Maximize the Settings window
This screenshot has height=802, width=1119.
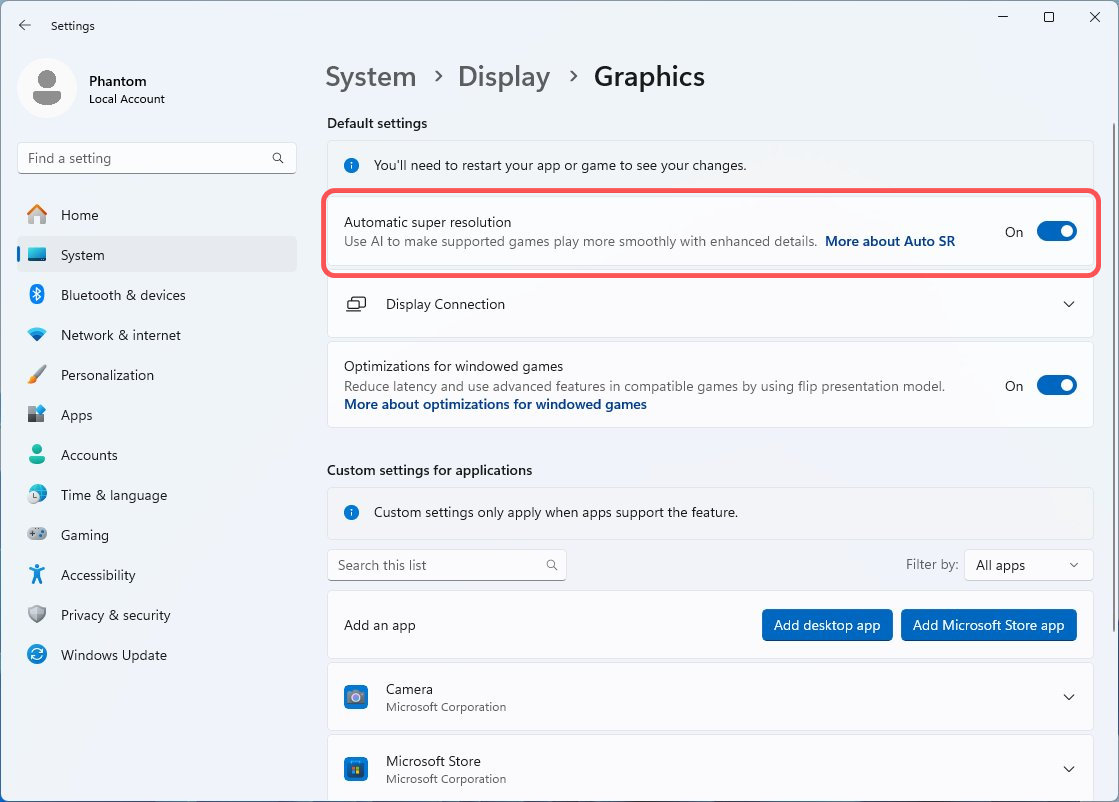coord(1048,17)
